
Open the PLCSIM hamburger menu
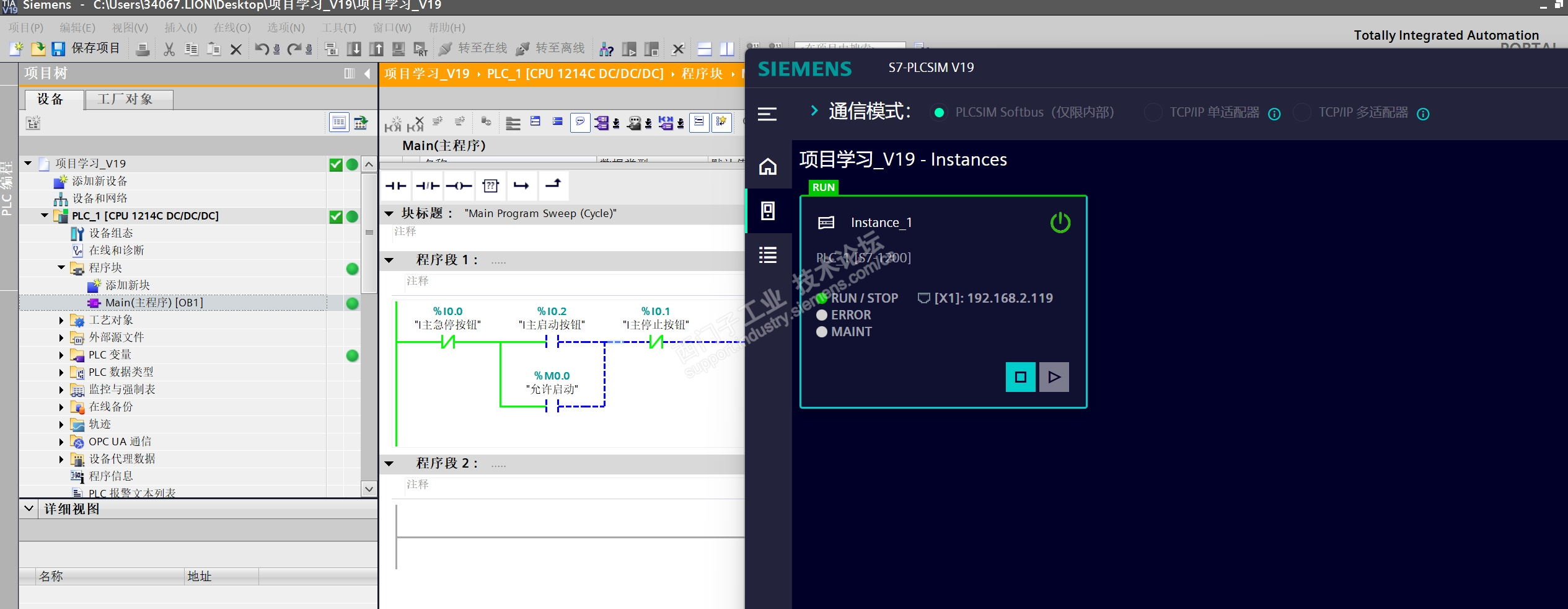point(767,114)
